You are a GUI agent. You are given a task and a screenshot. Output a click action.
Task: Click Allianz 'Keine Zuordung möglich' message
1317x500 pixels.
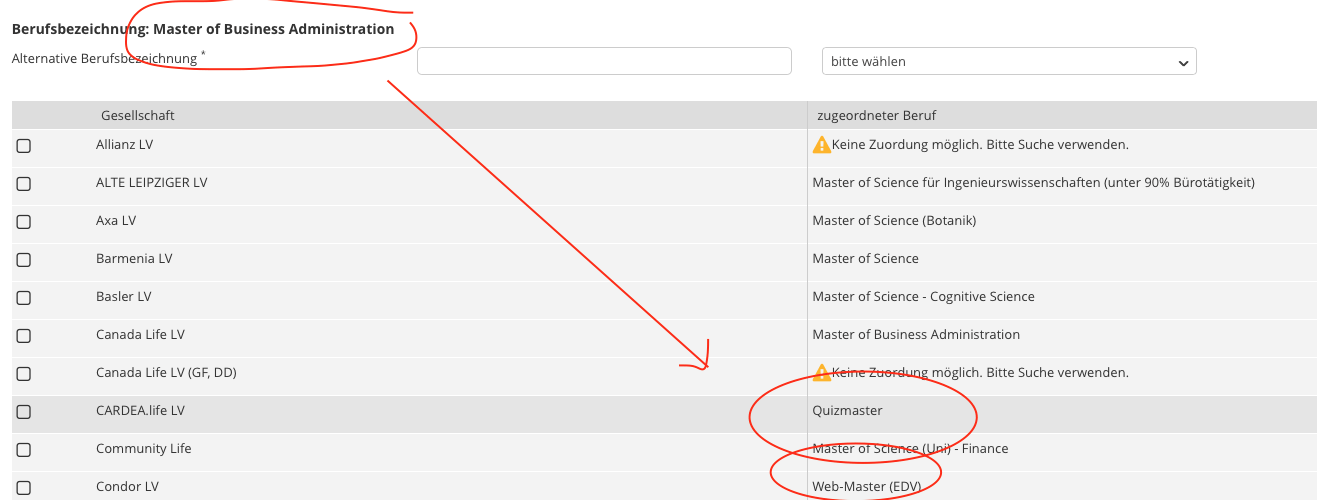click(x=980, y=145)
